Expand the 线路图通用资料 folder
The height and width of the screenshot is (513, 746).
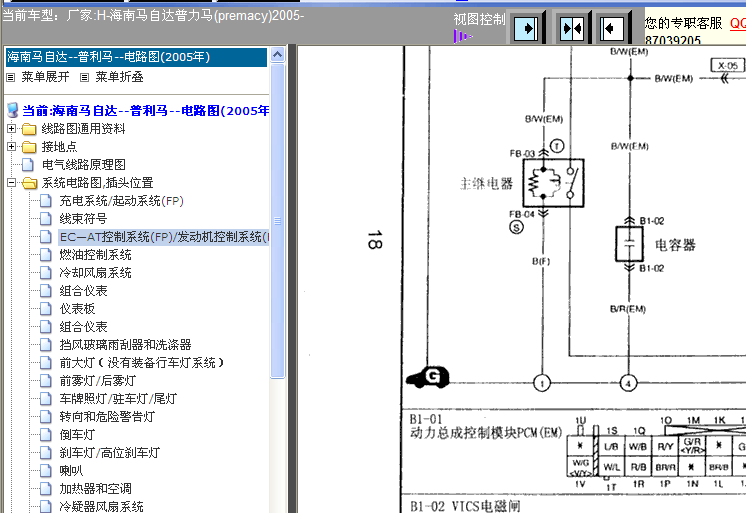pyautogui.click(x=11, y=128)
